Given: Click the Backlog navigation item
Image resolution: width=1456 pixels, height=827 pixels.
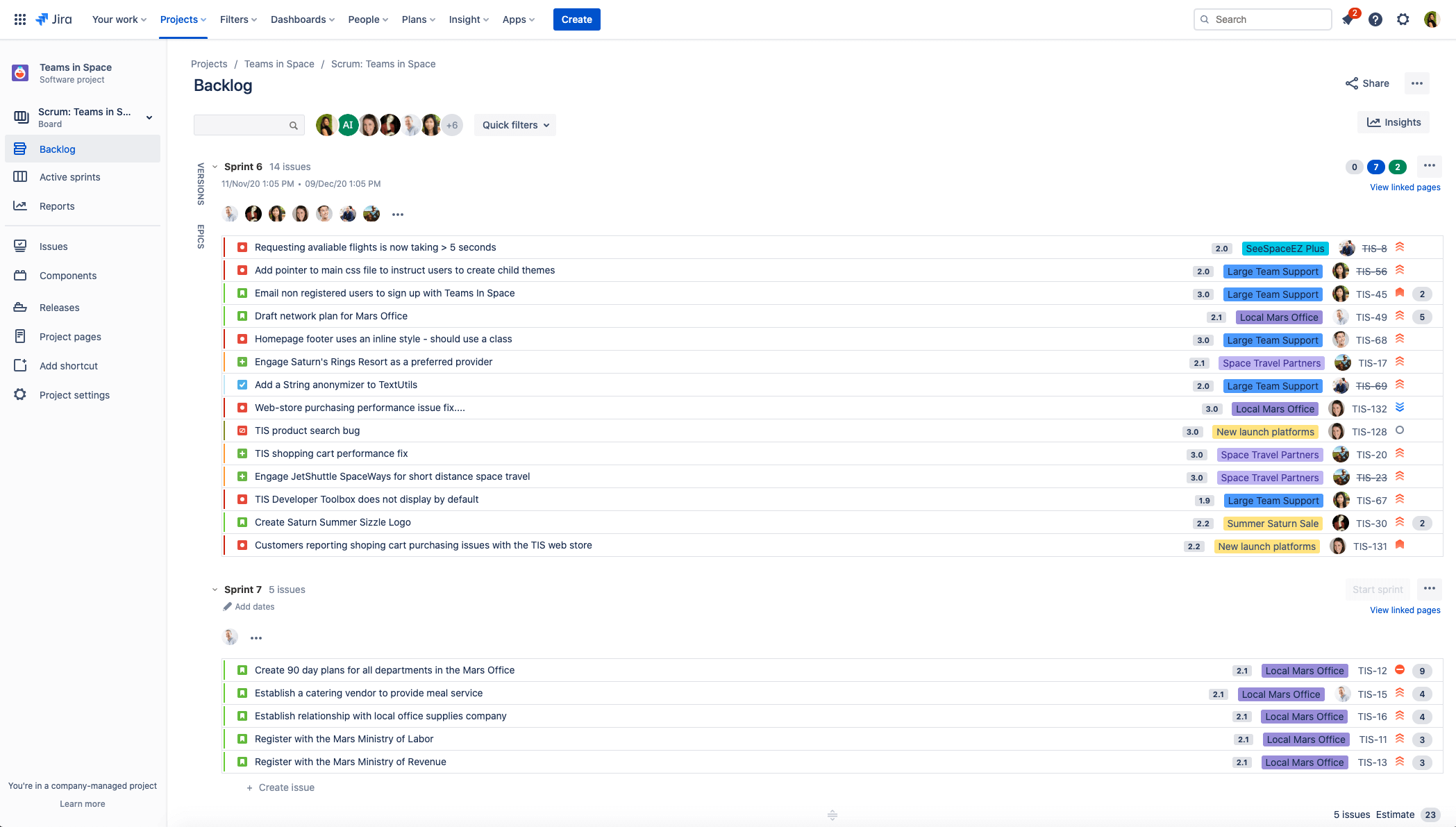Looking at the screenshot, I should coord(57,149).
